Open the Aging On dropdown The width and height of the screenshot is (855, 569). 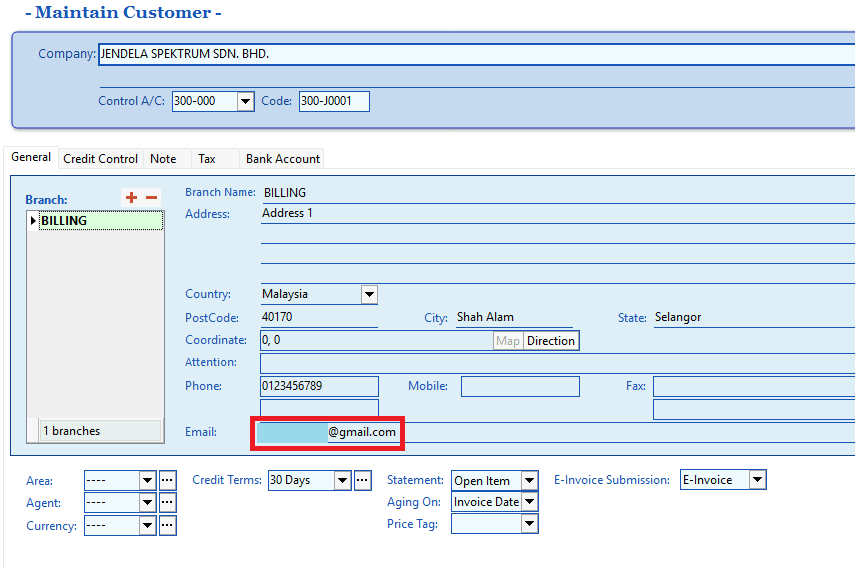pos(529,502)
